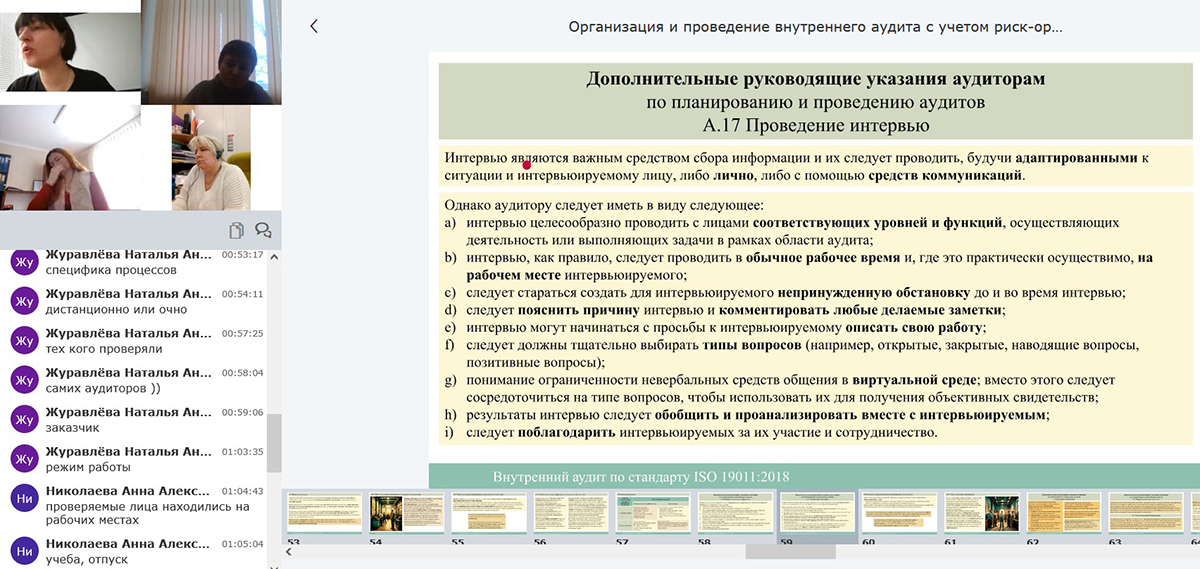Open the chat bubbles icon above messages
1200x569 pixels.
point(263,230)
